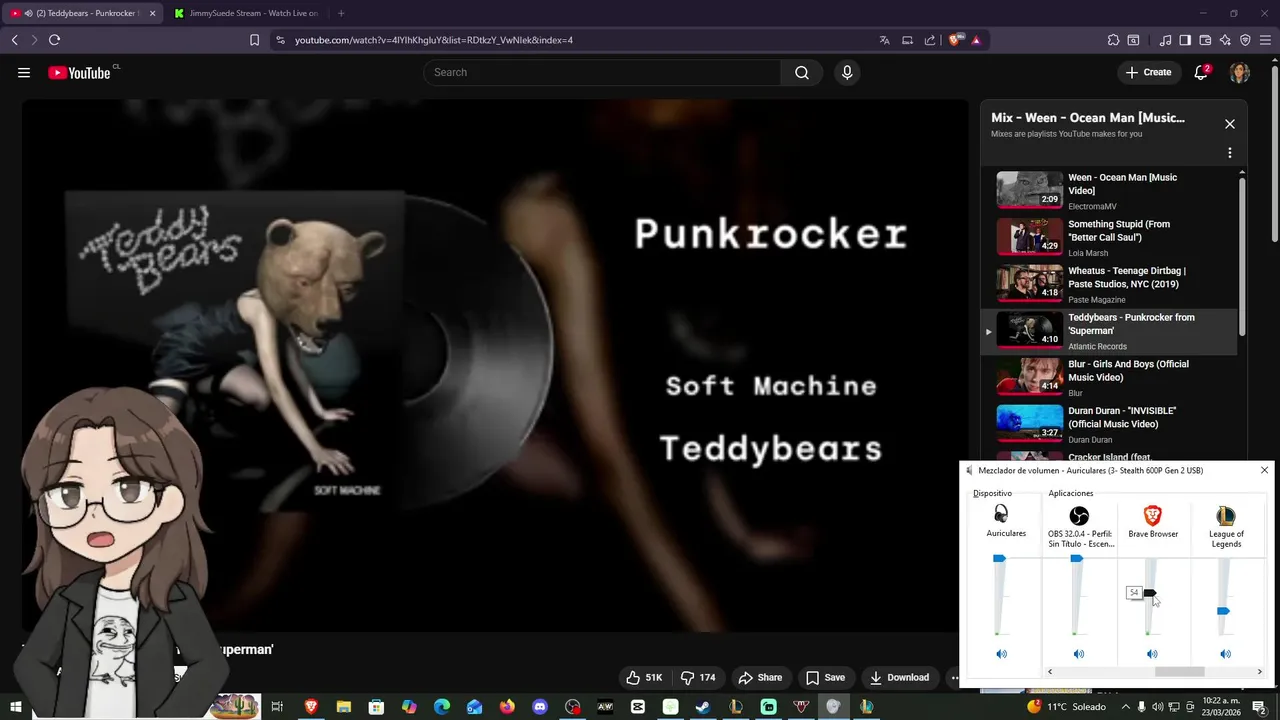Mute OBS in the volume mixer
The image size is (1280, 720).
1078,654
